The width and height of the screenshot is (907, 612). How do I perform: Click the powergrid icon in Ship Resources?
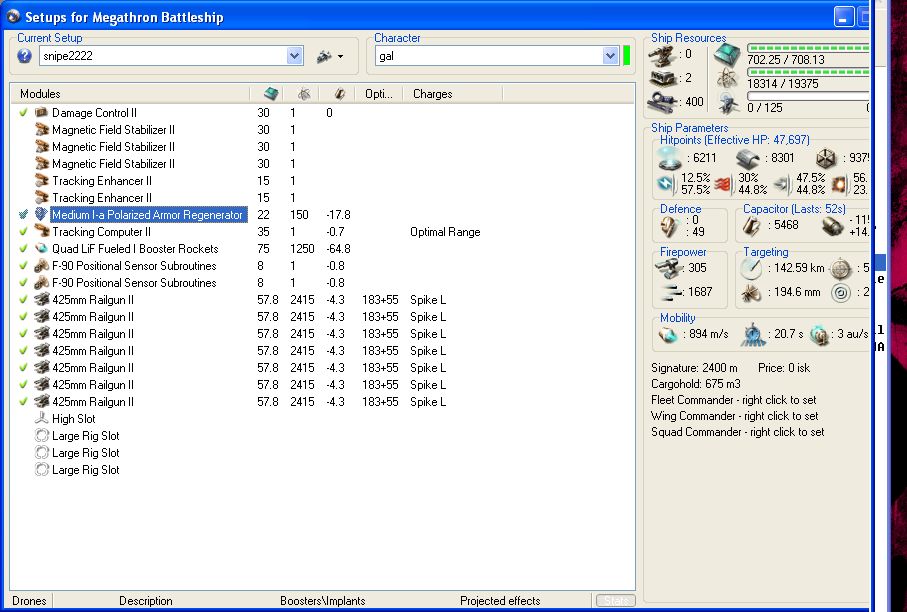click(x=728, y=78)
